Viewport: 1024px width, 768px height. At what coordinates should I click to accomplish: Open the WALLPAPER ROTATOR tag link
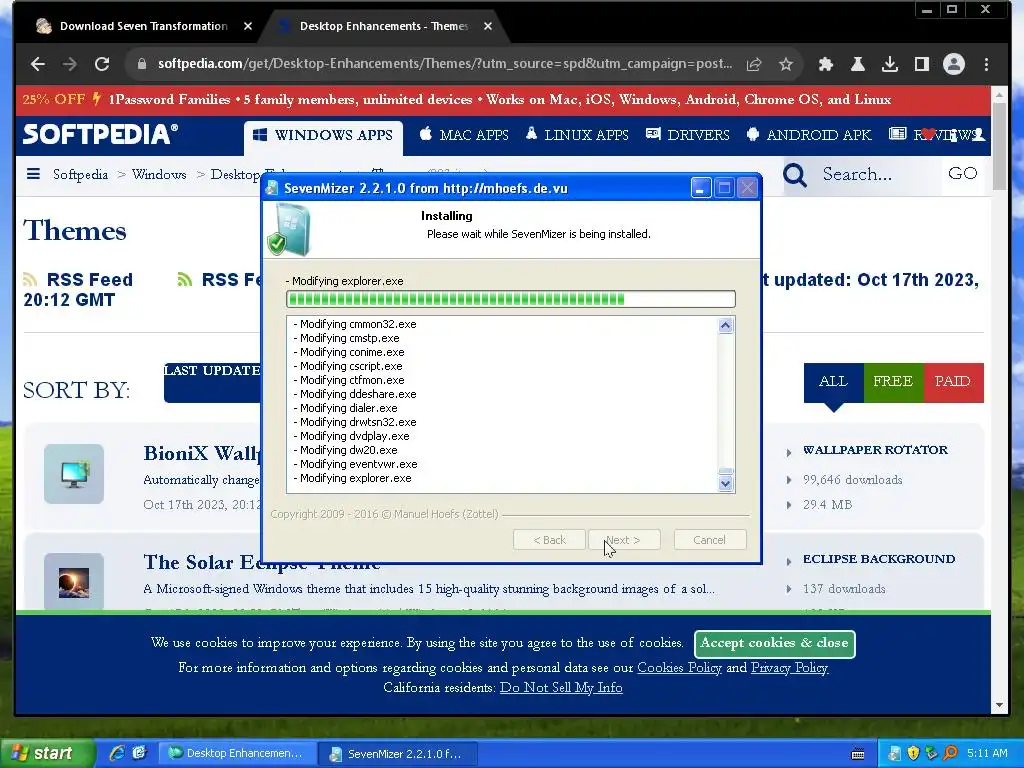coord(875,450)
